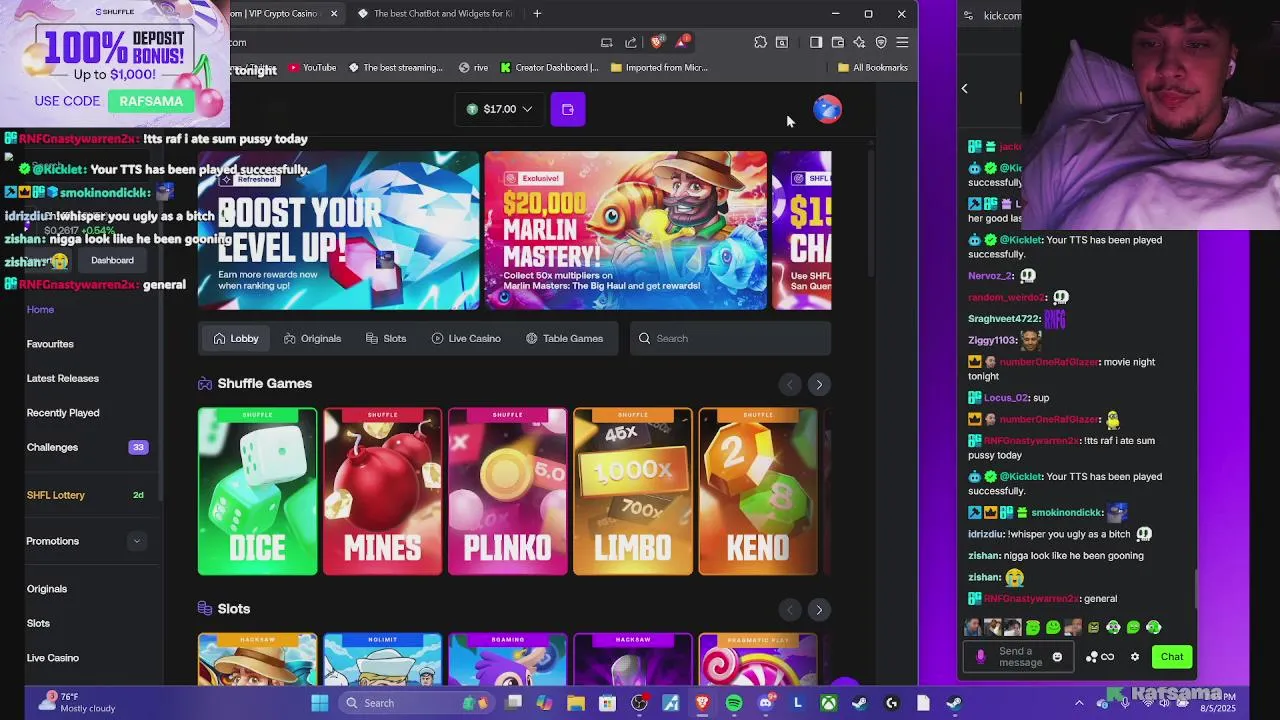Open the Imported from Micr... bookmarks folder
Image resolution: width=1280 pixels, height=720 pixels.
tap(659, 67)
